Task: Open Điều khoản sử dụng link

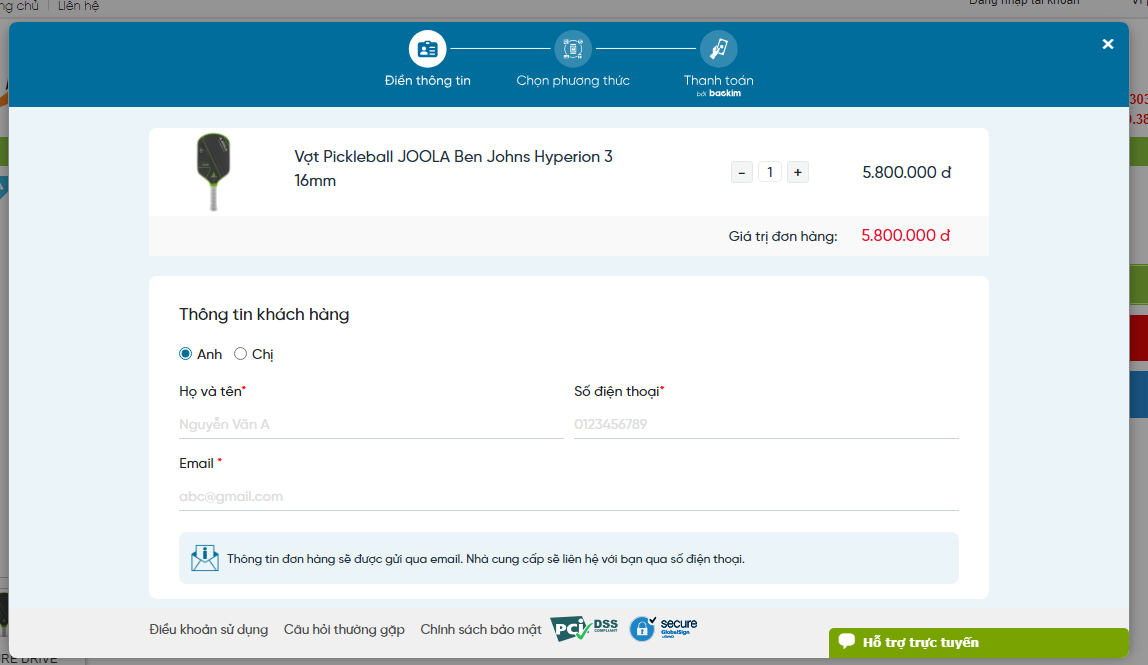Action: pos(208,629)
